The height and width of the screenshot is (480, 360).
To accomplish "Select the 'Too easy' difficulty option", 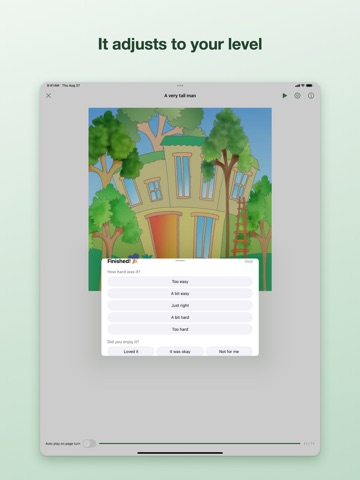I will coord(180,282).
